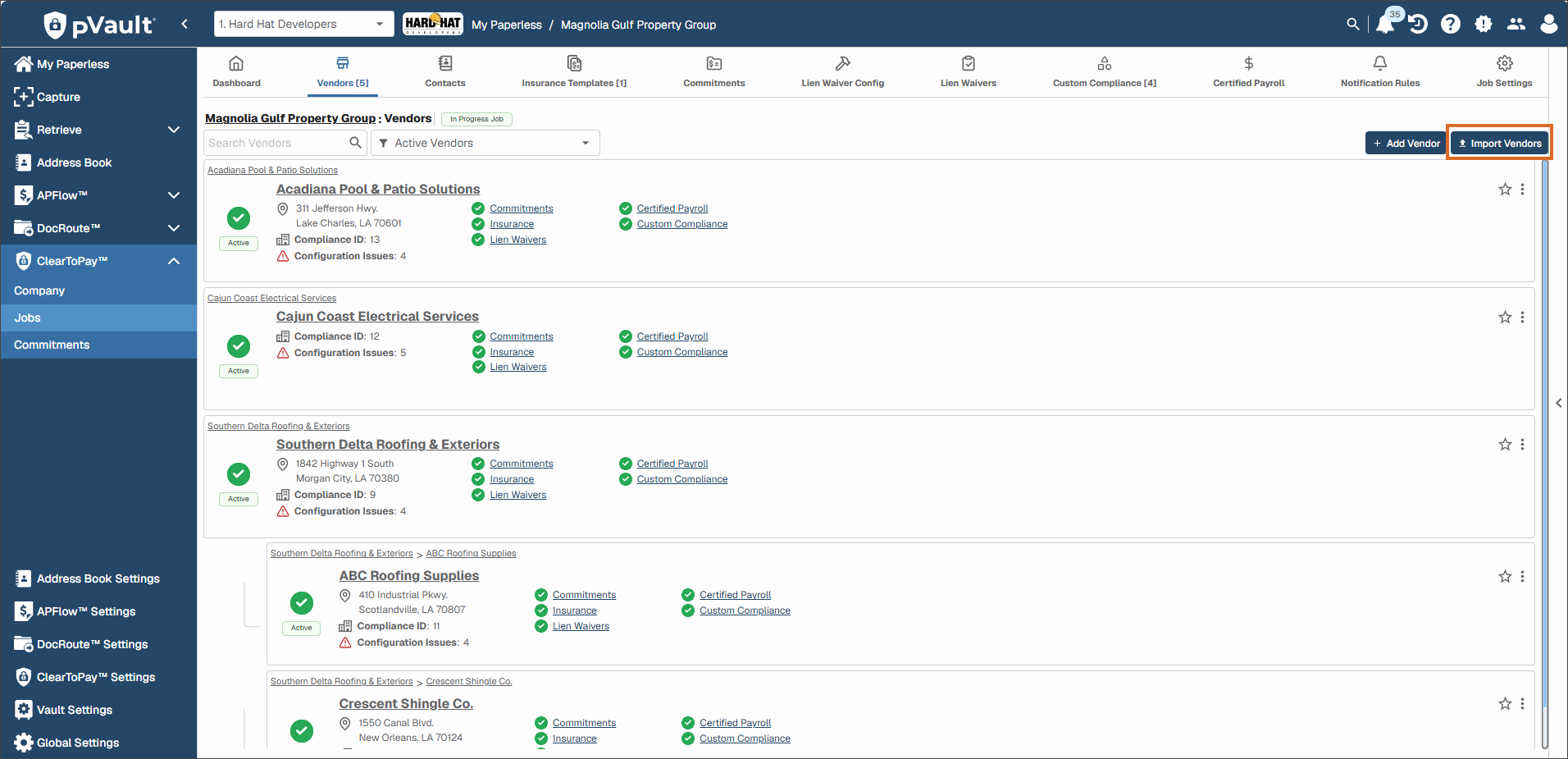The width and height of the screenshot is (1568, 759).
Task: Open notifications bell with 35 badge
Action: coord(1387,23)
